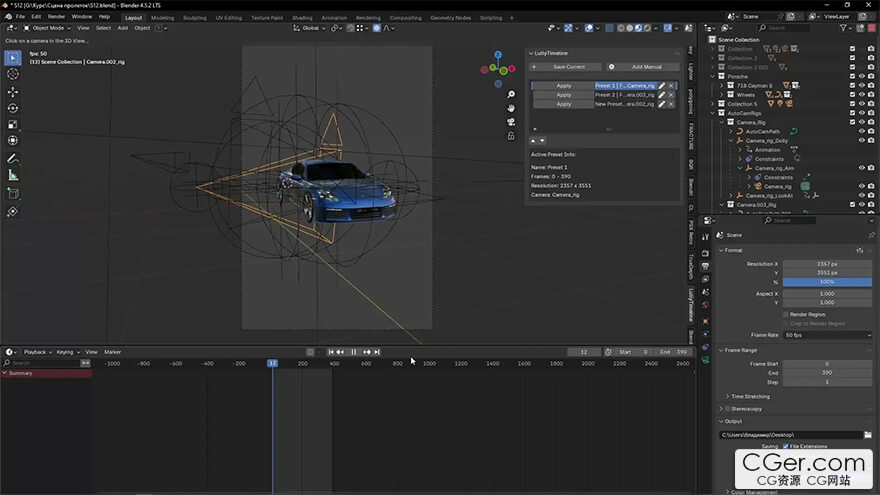This screenshot has height=495, width=880.
Task: Click pencil edit icon for Preset 1
Action: (662, 86)
